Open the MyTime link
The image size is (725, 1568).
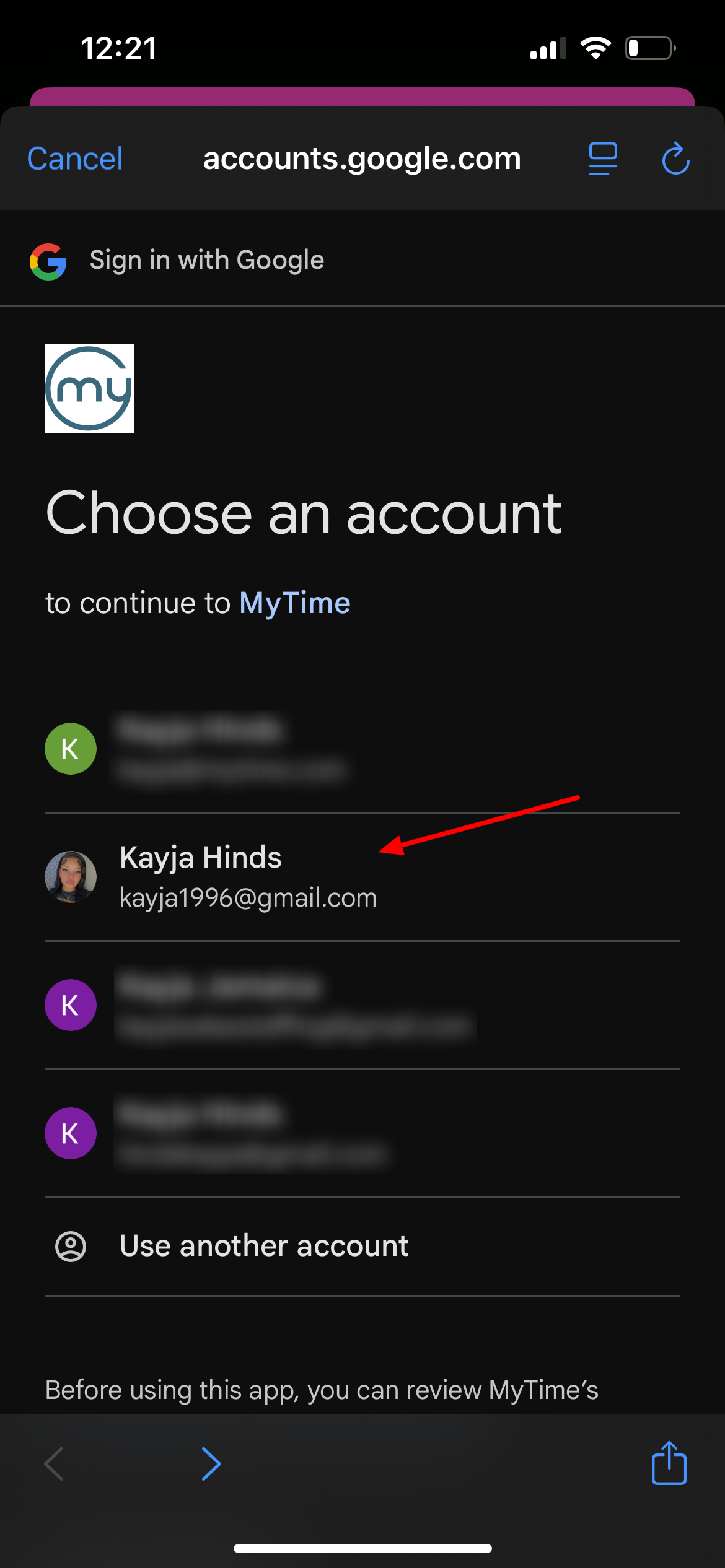coord(295,603)
